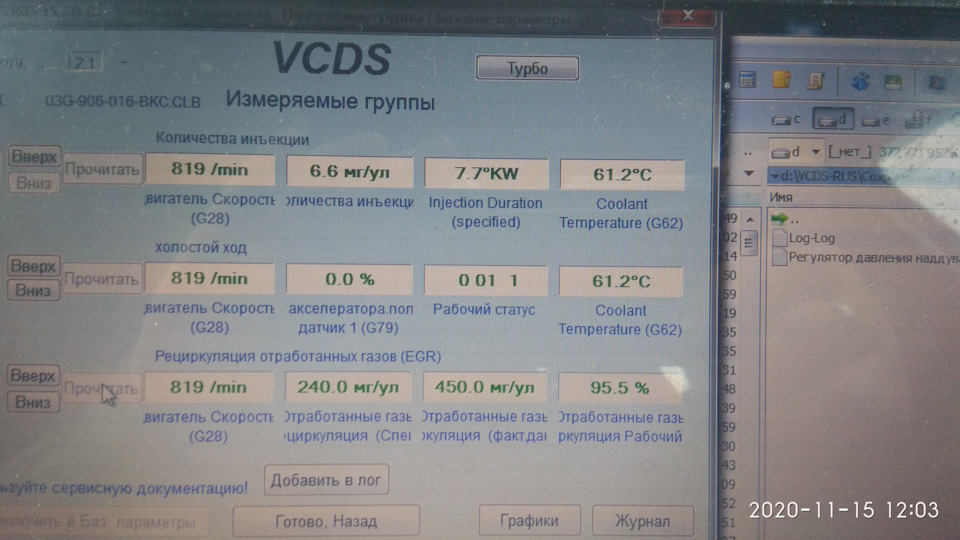Click the calculator icon in the file manager toolbar
The width and height of the screenshot is (960, 540).
pos(748,80)
